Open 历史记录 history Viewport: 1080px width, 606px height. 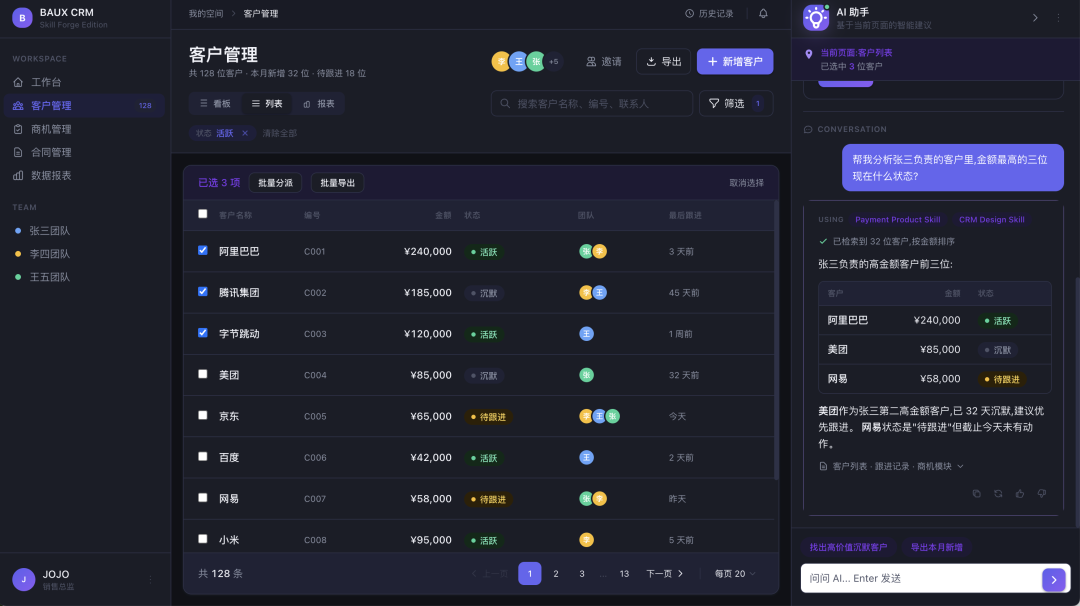pyautogui.click(x=709, y=14)
